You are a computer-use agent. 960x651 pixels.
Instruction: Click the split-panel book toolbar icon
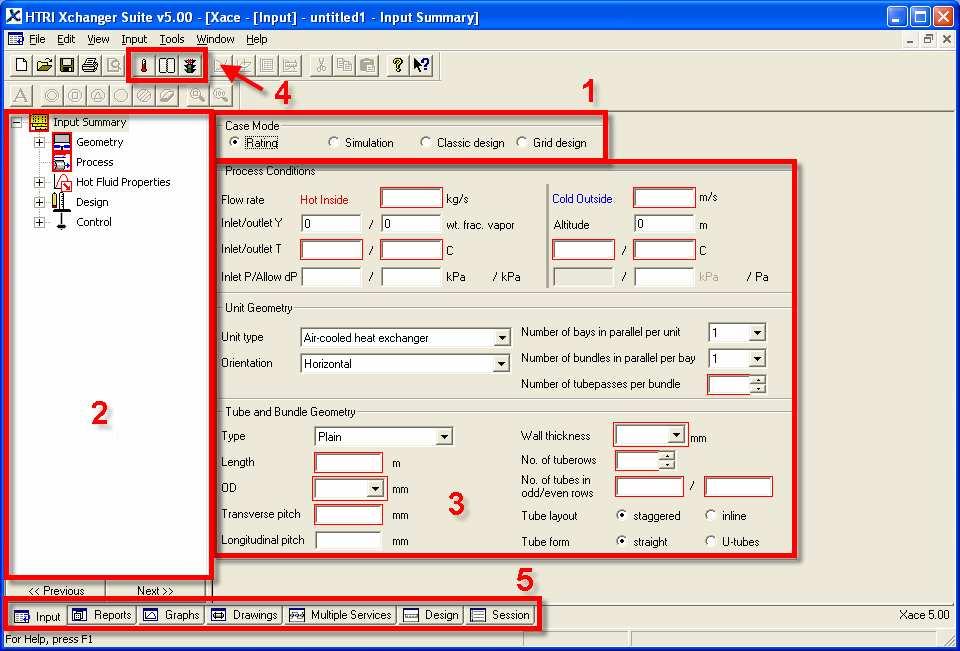(167, 65)
